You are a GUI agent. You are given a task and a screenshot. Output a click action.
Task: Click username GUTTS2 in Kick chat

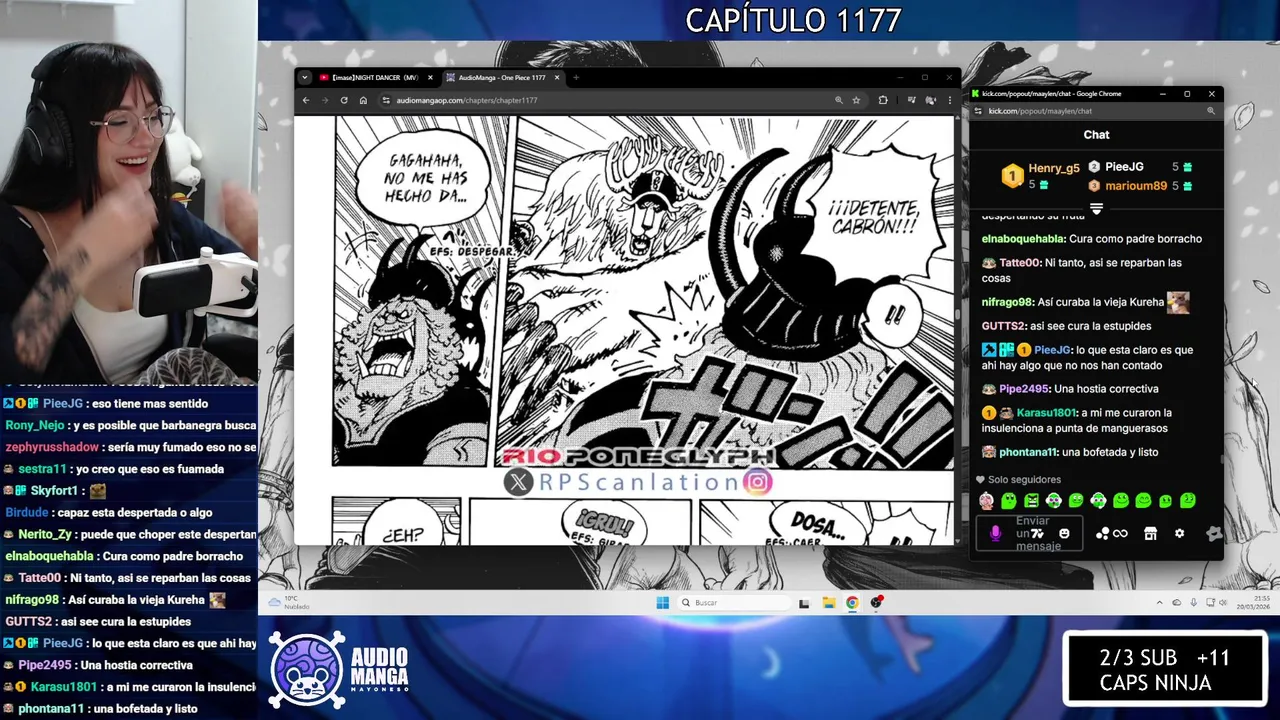click(1003, 326)
